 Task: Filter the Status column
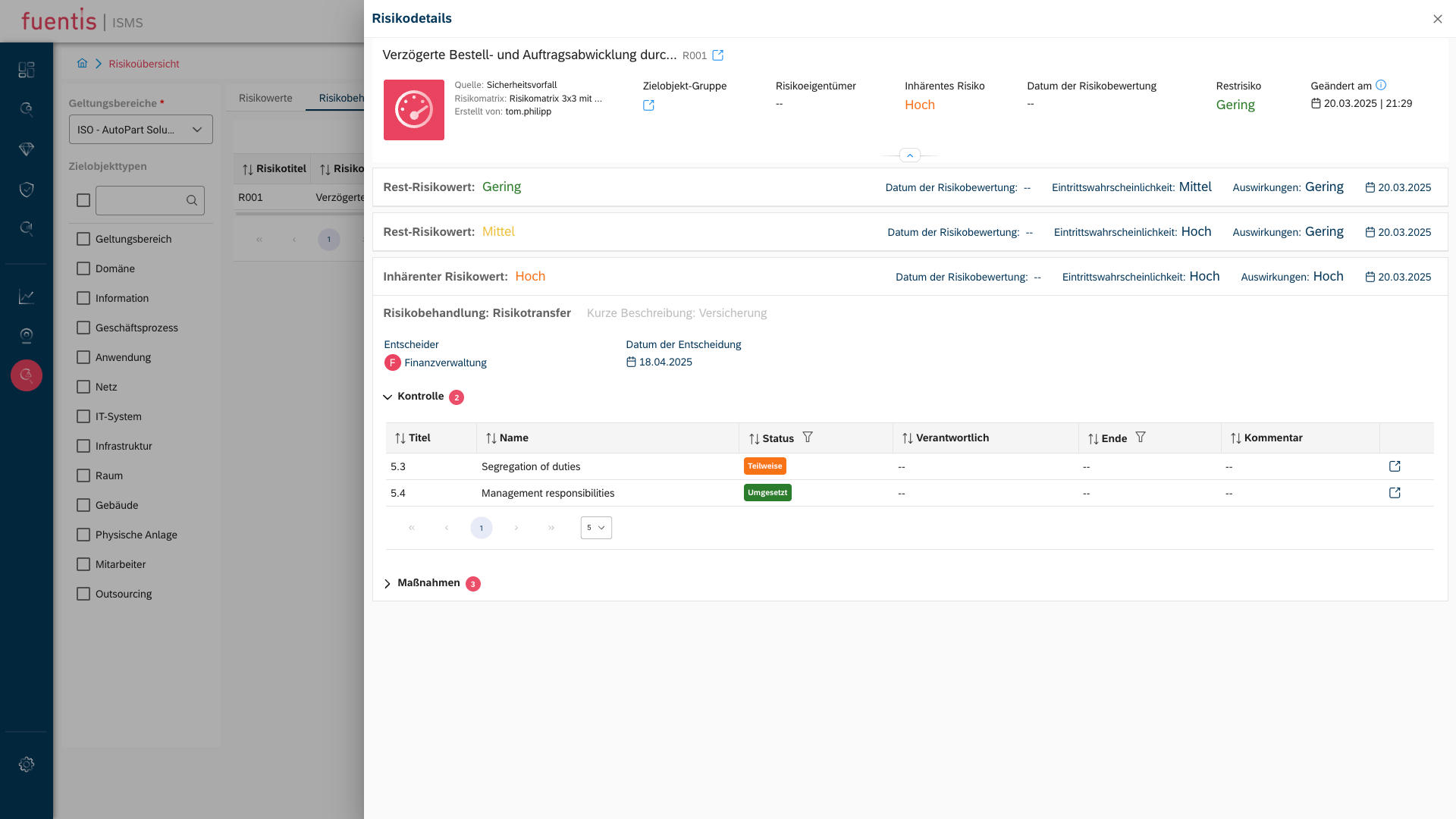pyautogui.click(x=808, y=438)
